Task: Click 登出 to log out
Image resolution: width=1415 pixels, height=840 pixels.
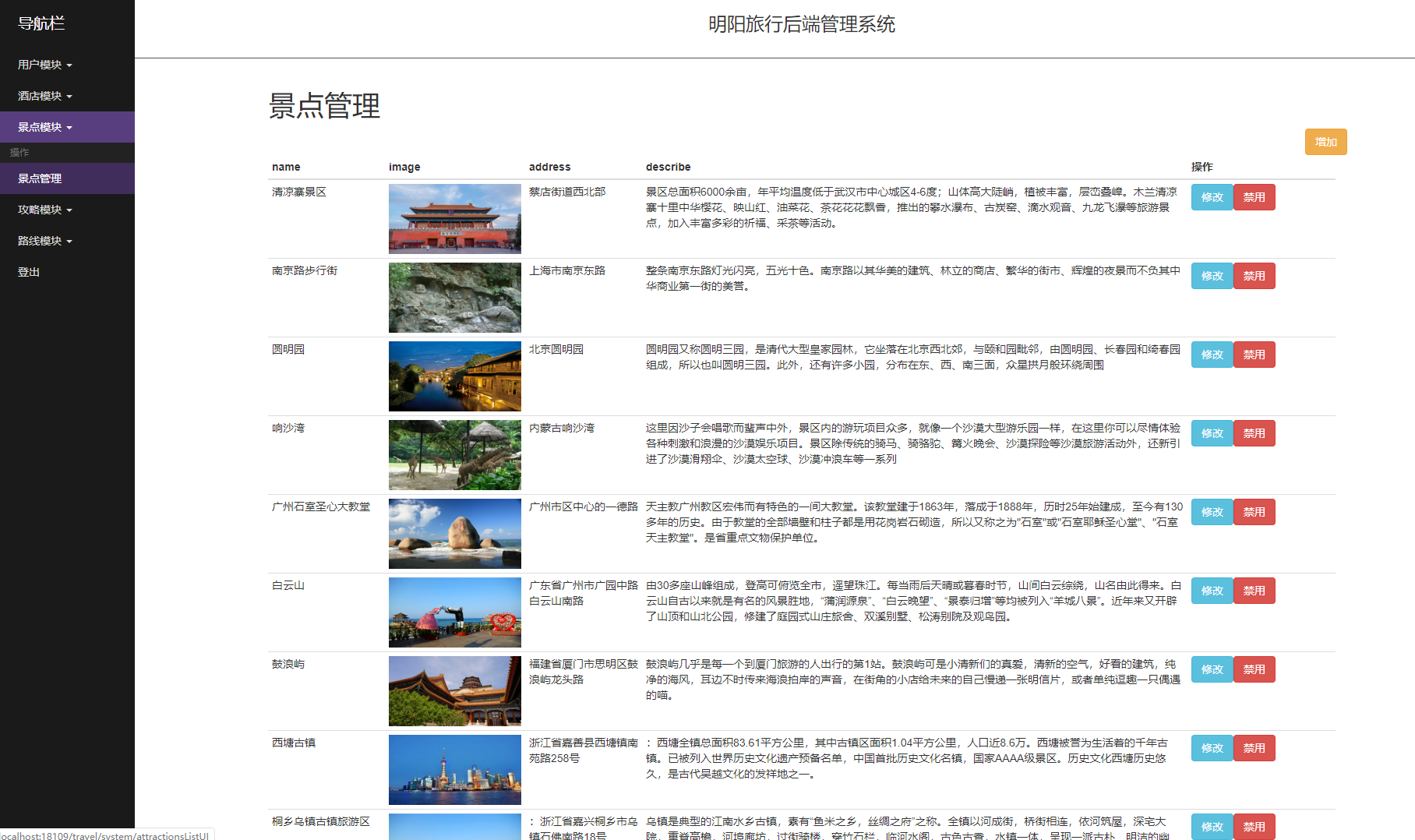Action: pyautogui.click(x=28, y=271)
